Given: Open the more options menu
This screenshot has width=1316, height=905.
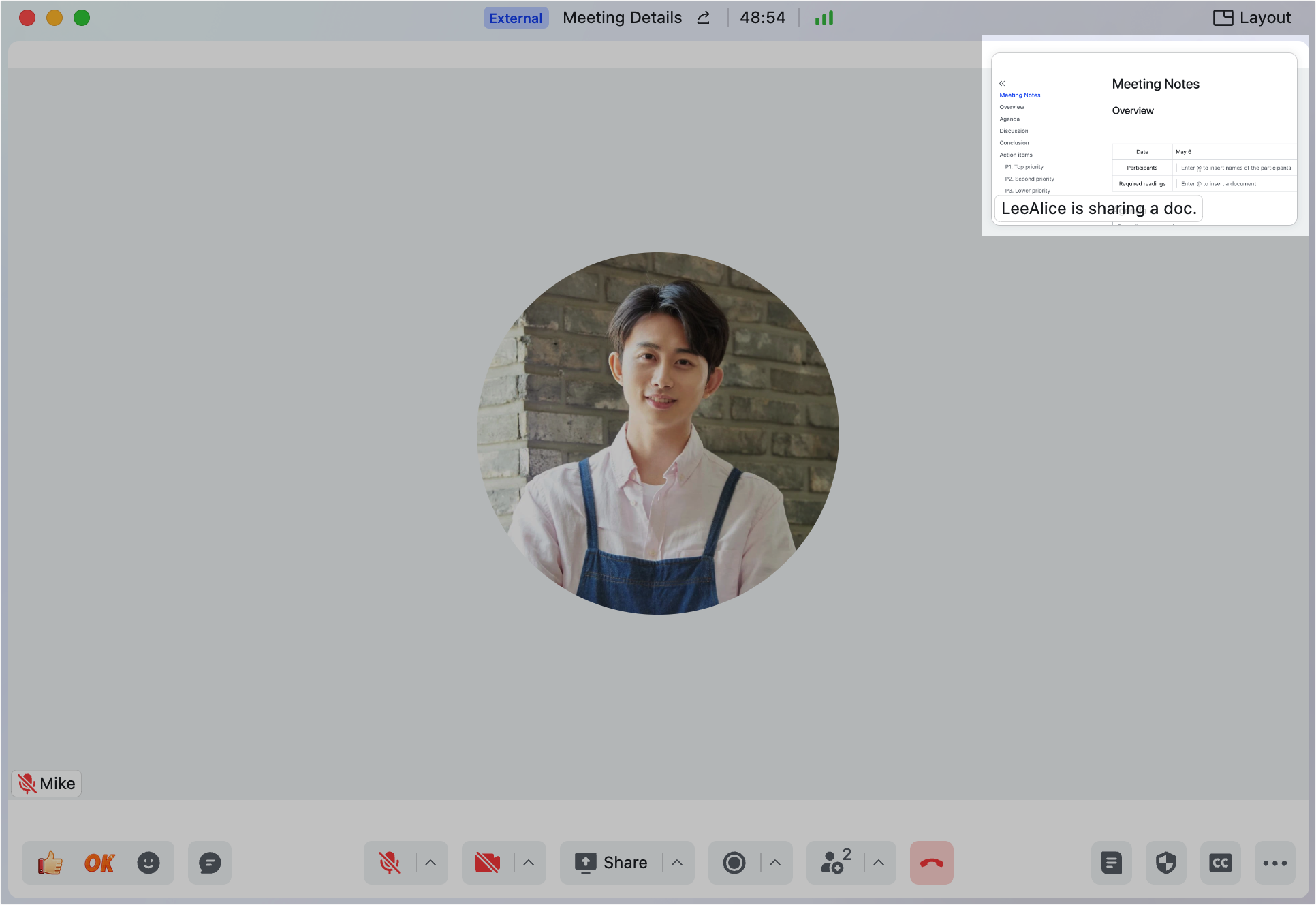Looking at the screenshot, I should (x=1275, y=863).
